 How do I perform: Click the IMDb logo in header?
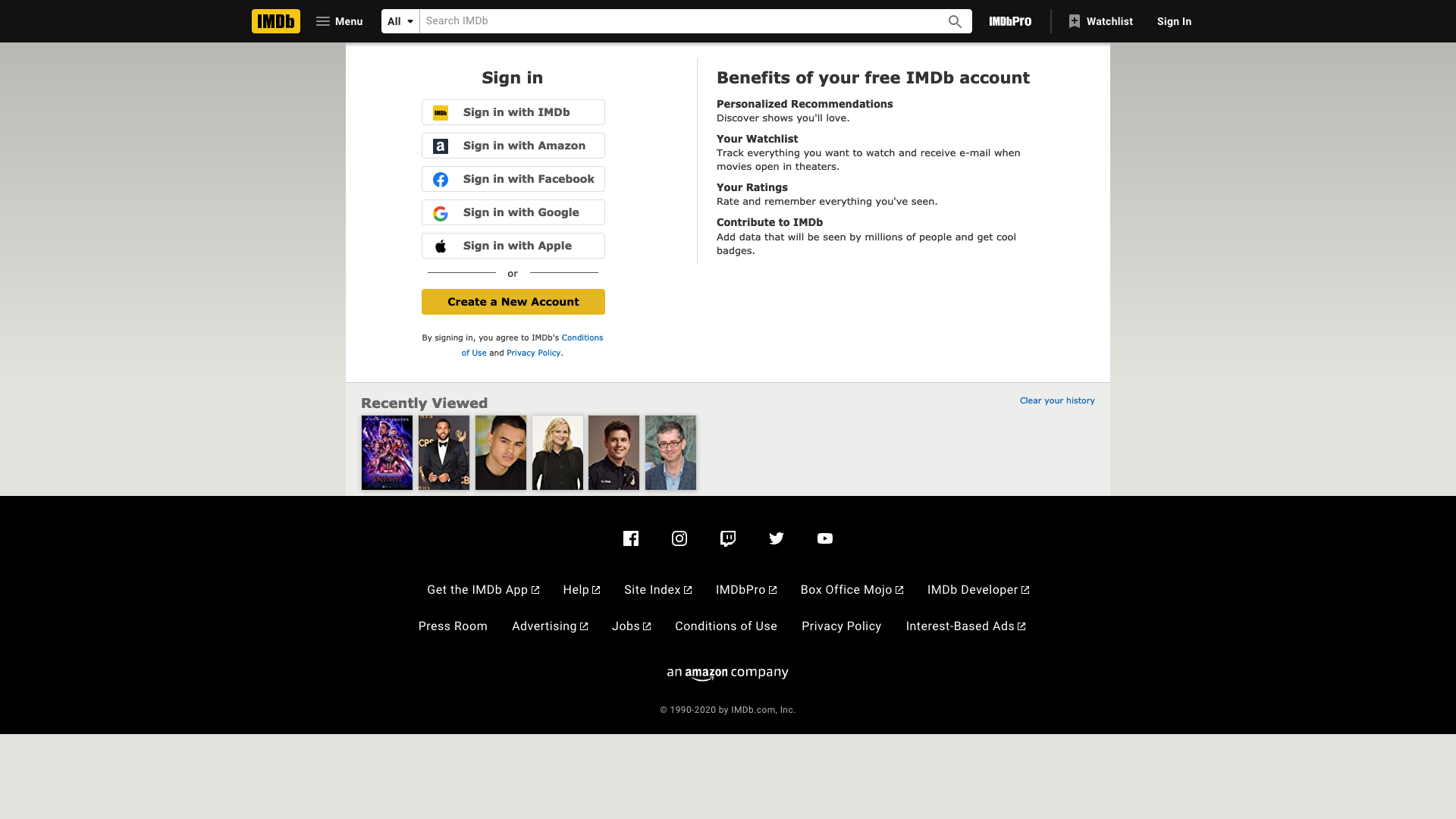coord(275,21)
